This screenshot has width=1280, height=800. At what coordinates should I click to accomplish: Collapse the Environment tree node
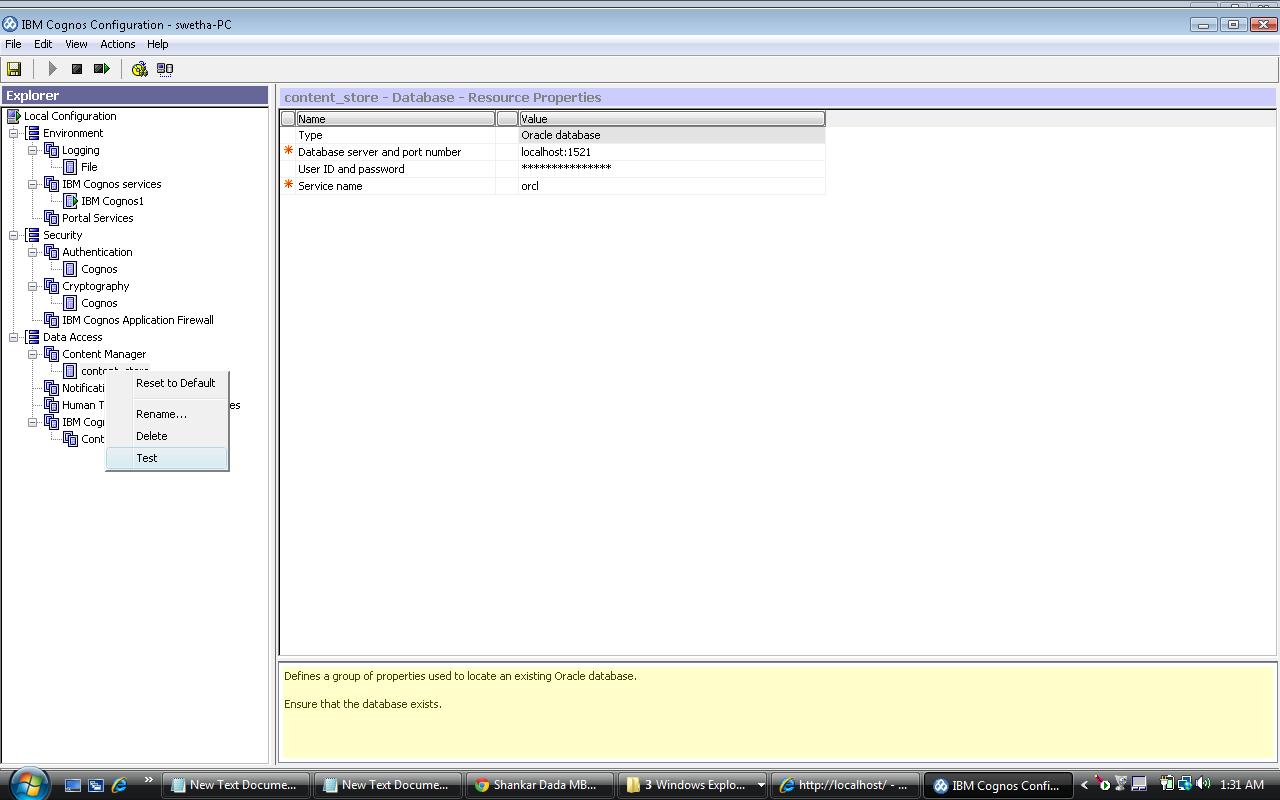click(x=14, y=133)
